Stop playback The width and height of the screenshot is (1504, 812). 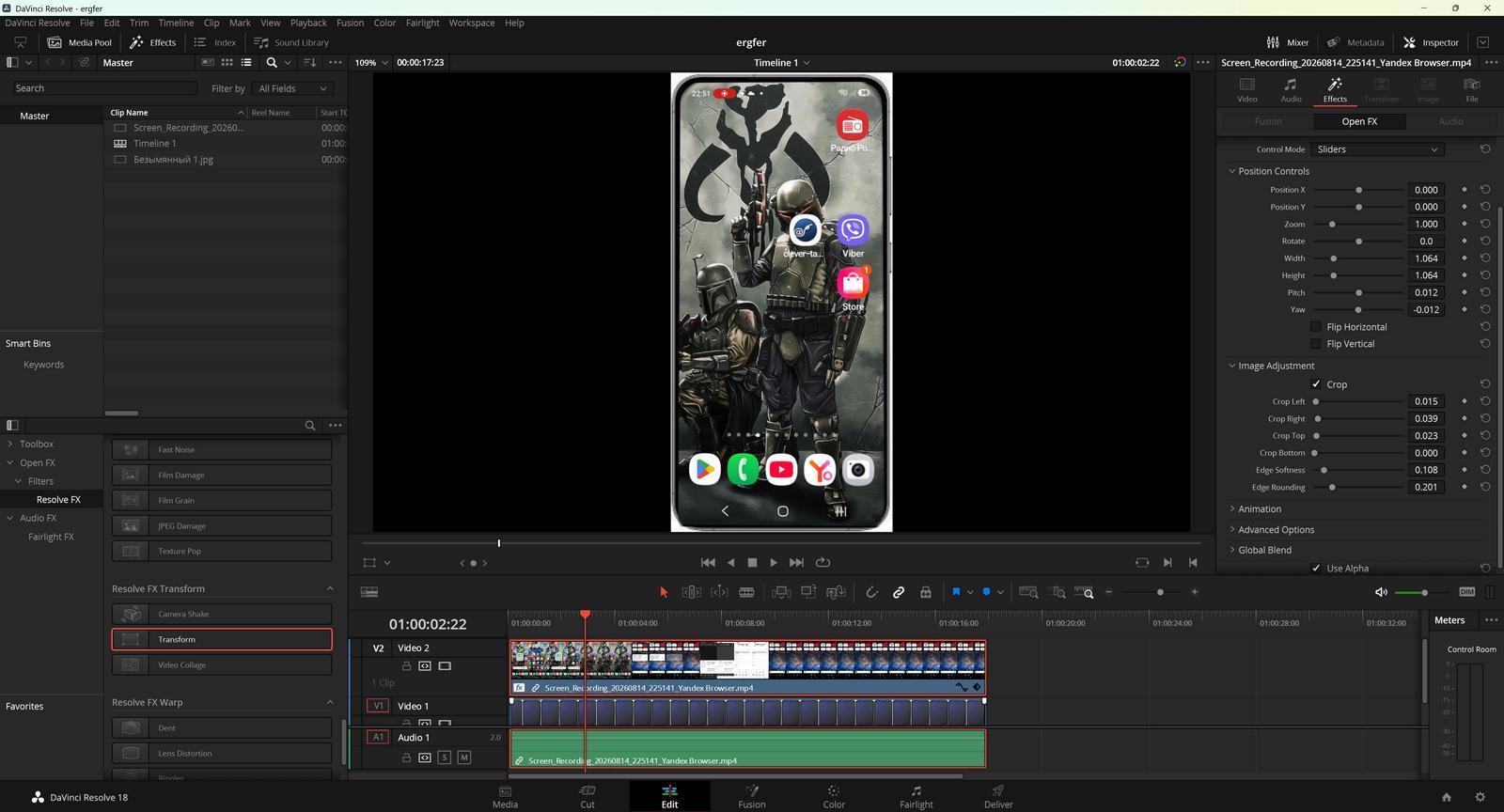tap(752, 562)
